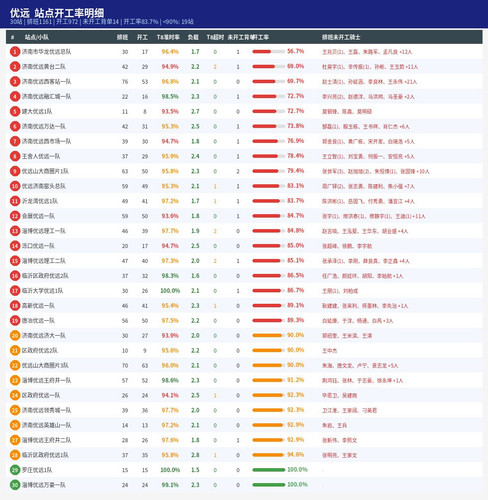Open the 高新优选一队 station name
Image resolution: width=488 pixels, height=500 pixels.
point(38,306)
